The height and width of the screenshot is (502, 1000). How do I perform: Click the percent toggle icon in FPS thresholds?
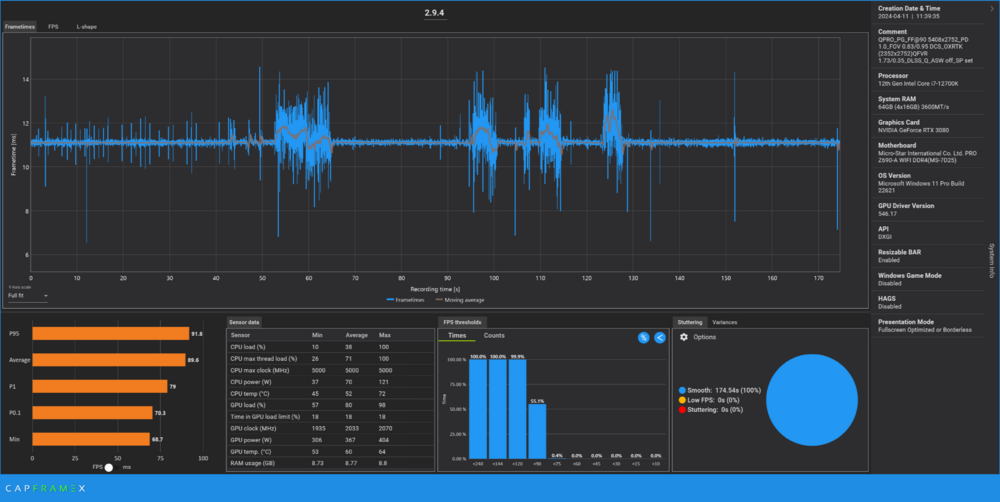(643, 338)
